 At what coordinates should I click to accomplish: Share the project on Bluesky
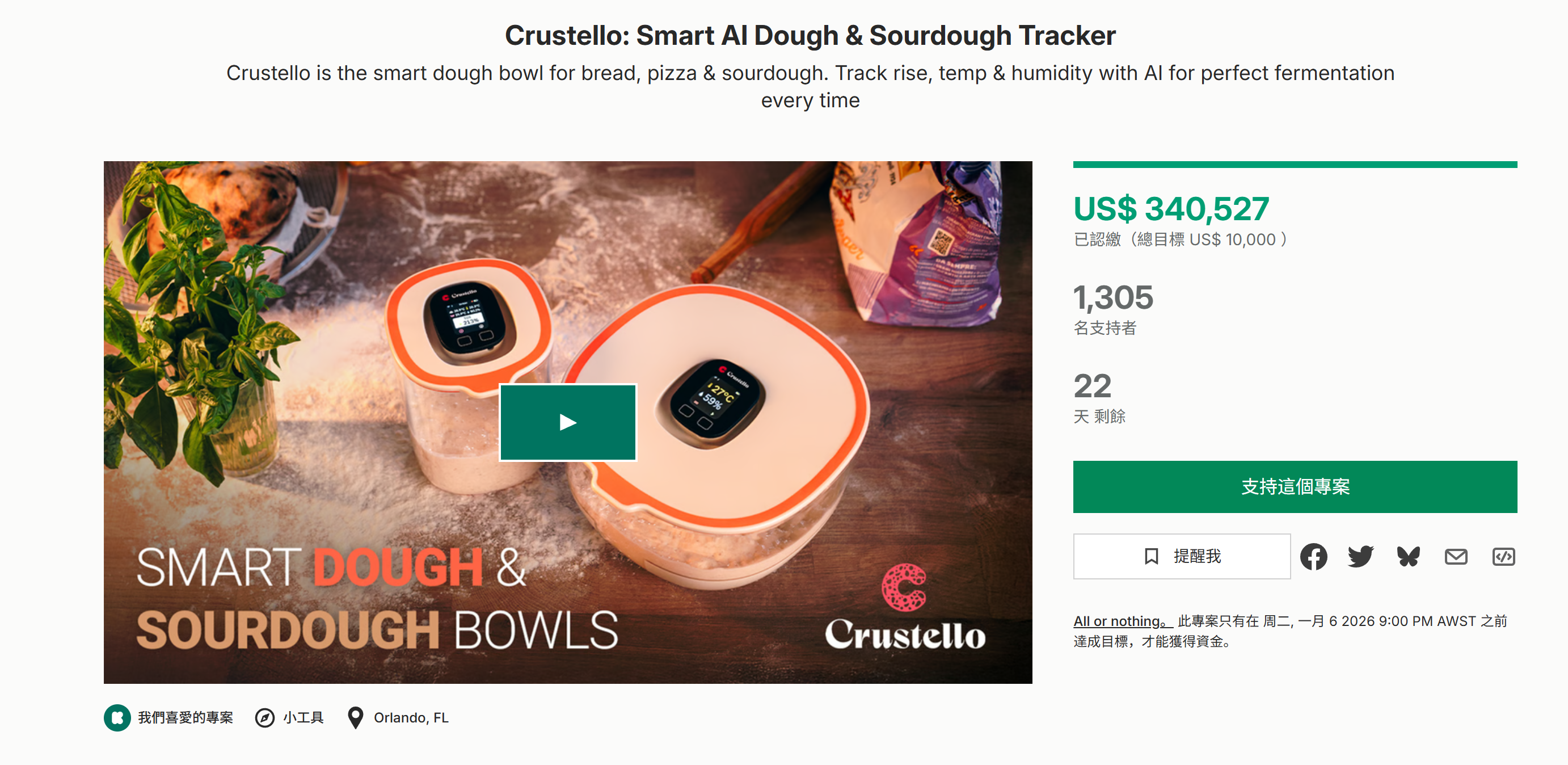[1409, 556]
